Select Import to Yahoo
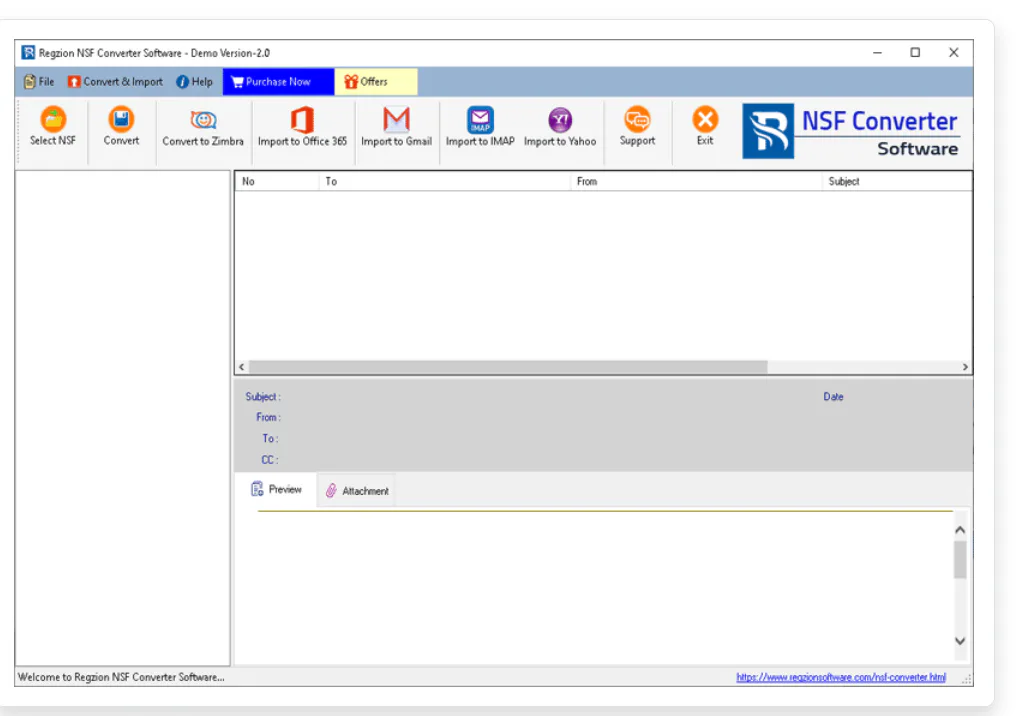 pos(560,127)
